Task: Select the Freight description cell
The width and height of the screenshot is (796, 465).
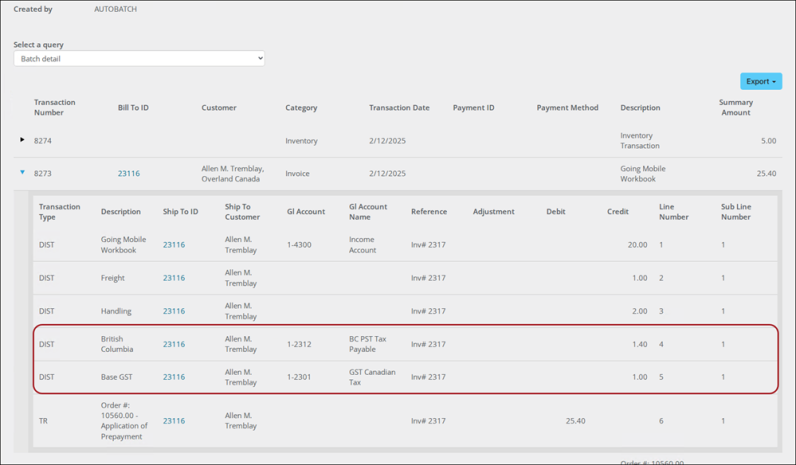Action: (112, 278)
